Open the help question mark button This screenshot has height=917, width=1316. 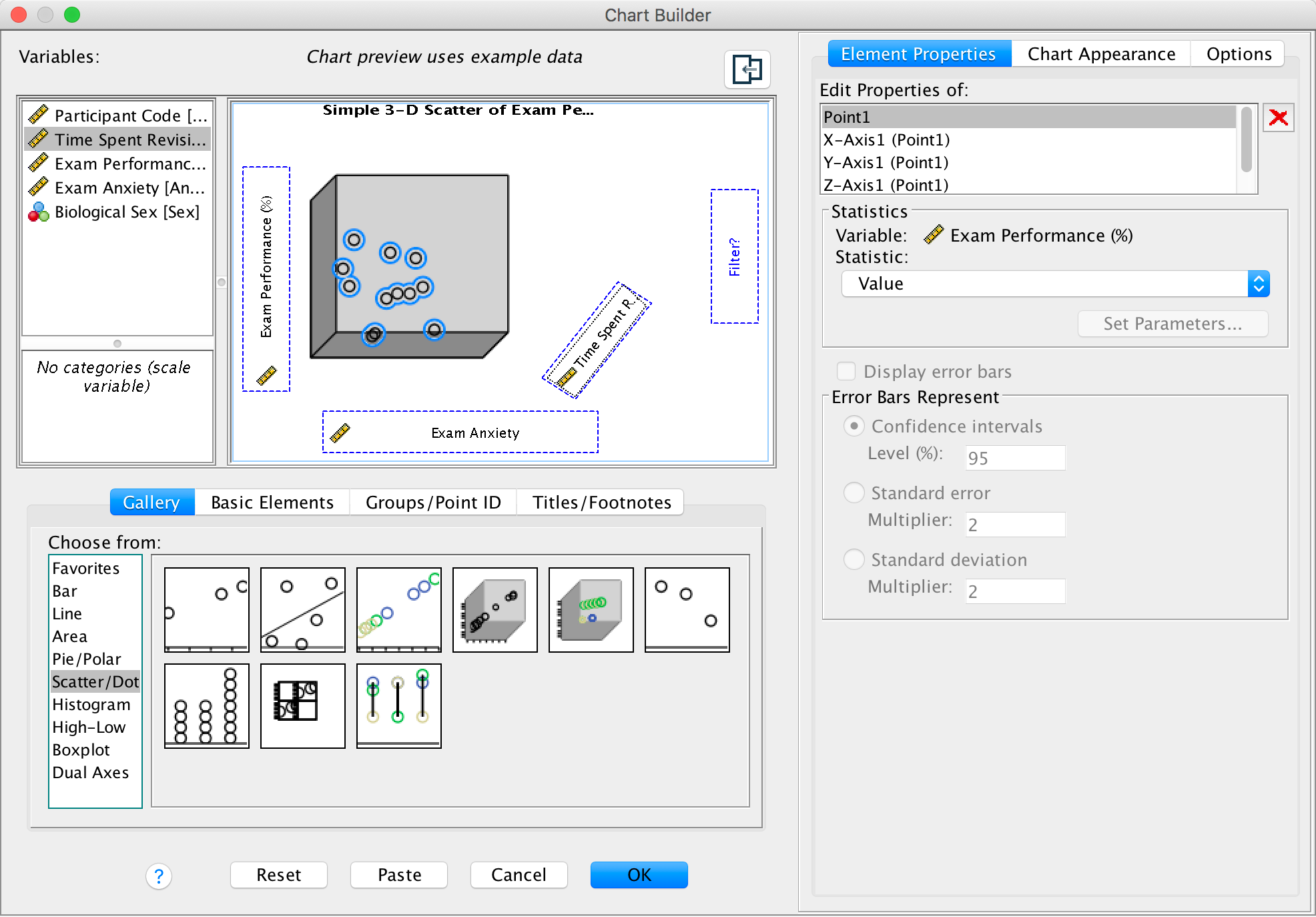tap(159, 876)
